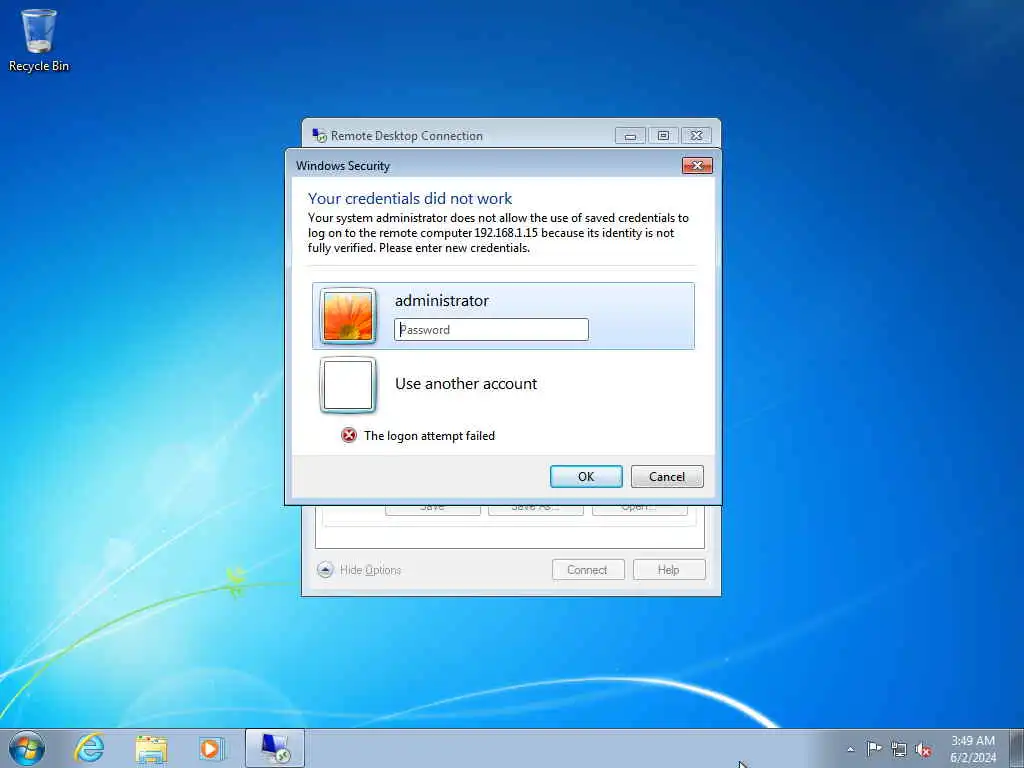Launch Internet Explorer from the taskbar
Viewport: 1024px width, 768px height.
89,748
